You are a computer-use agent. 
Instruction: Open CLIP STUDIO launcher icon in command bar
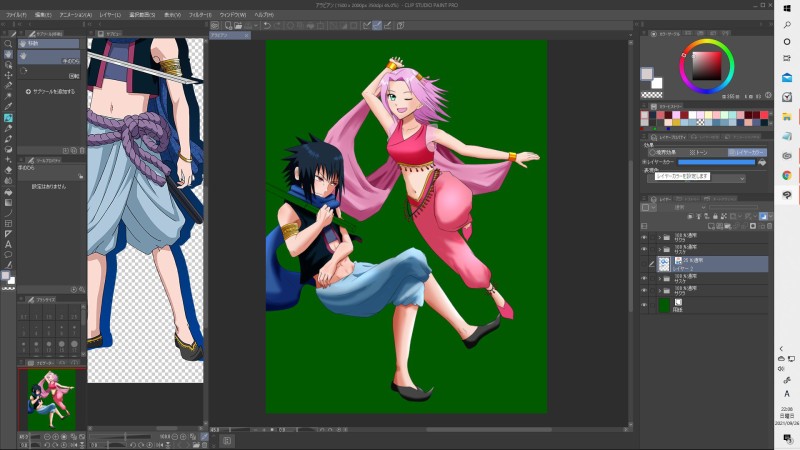click(215, 25)
